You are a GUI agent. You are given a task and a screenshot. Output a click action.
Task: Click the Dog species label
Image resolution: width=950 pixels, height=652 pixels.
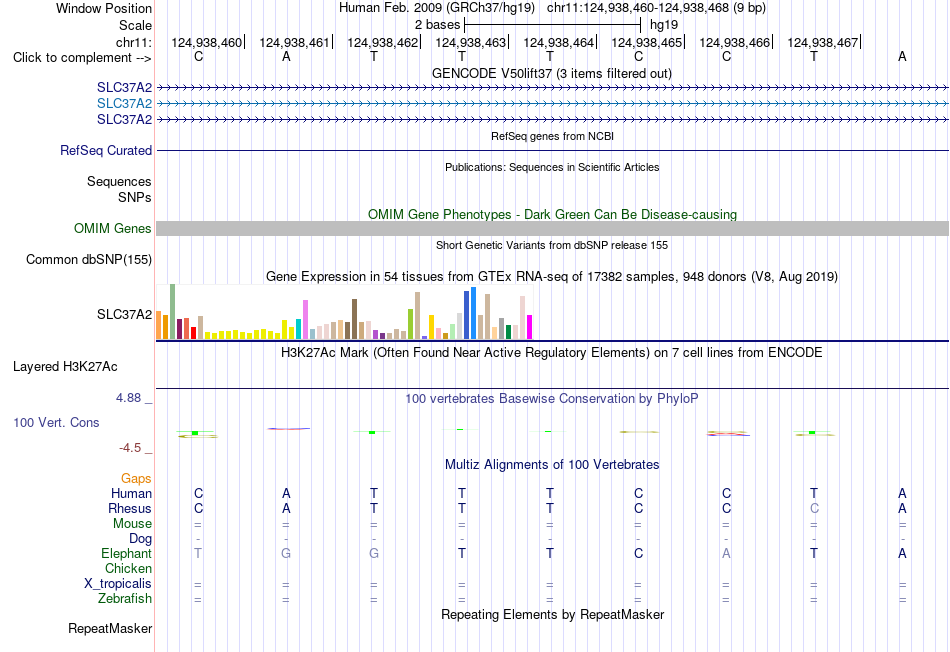click(141, 539)
